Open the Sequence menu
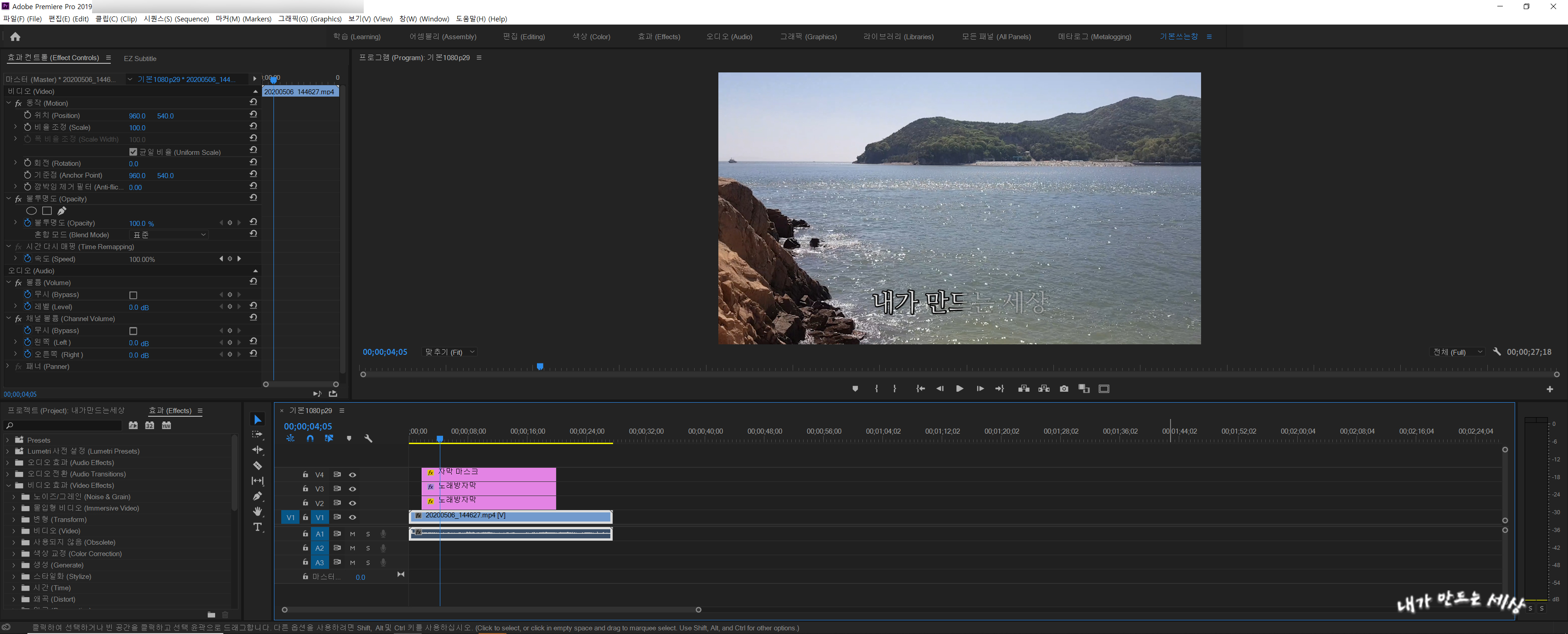 coord(176,19)
